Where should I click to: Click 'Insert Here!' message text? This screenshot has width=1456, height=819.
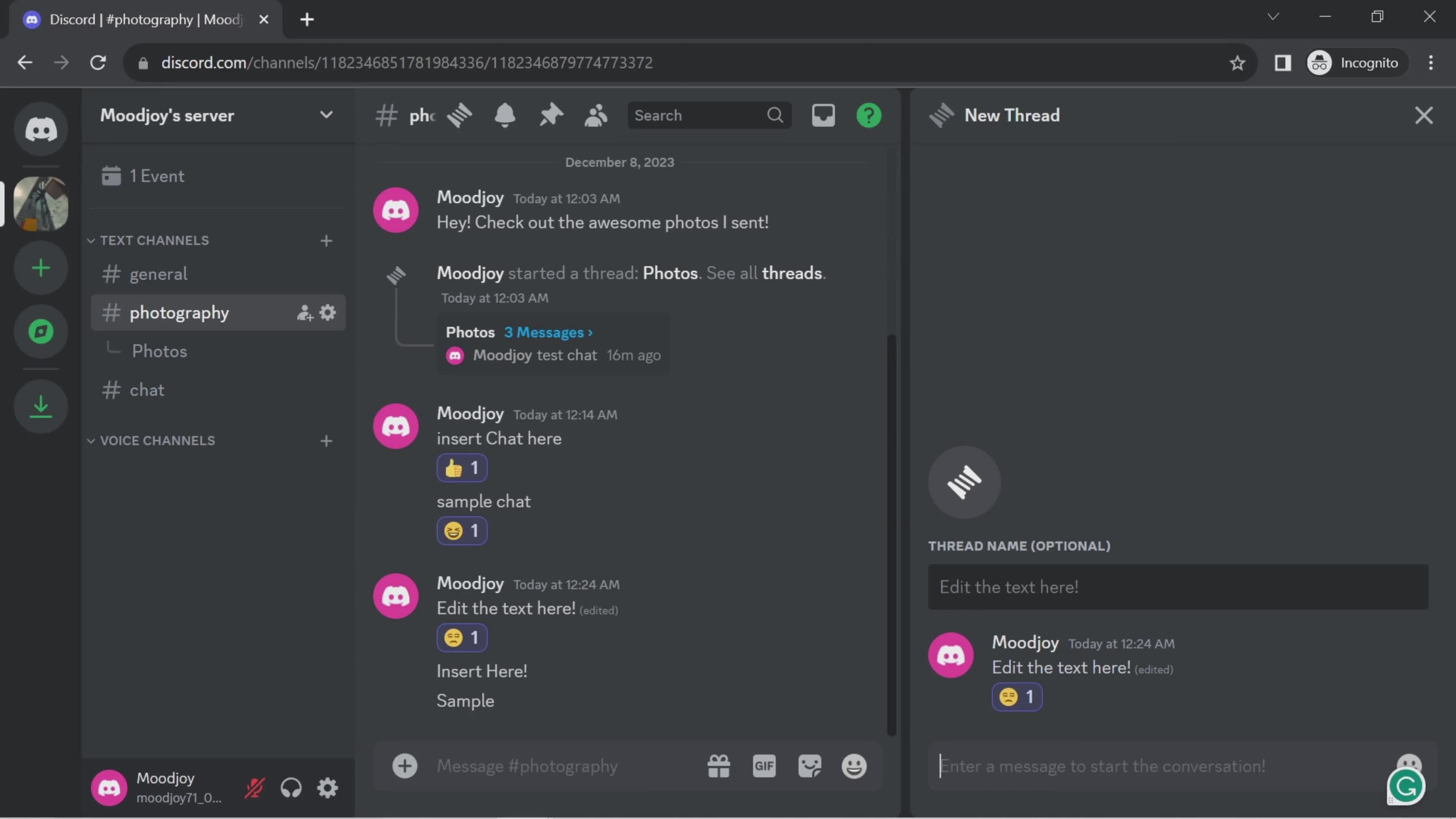click(x=482, y=671)
